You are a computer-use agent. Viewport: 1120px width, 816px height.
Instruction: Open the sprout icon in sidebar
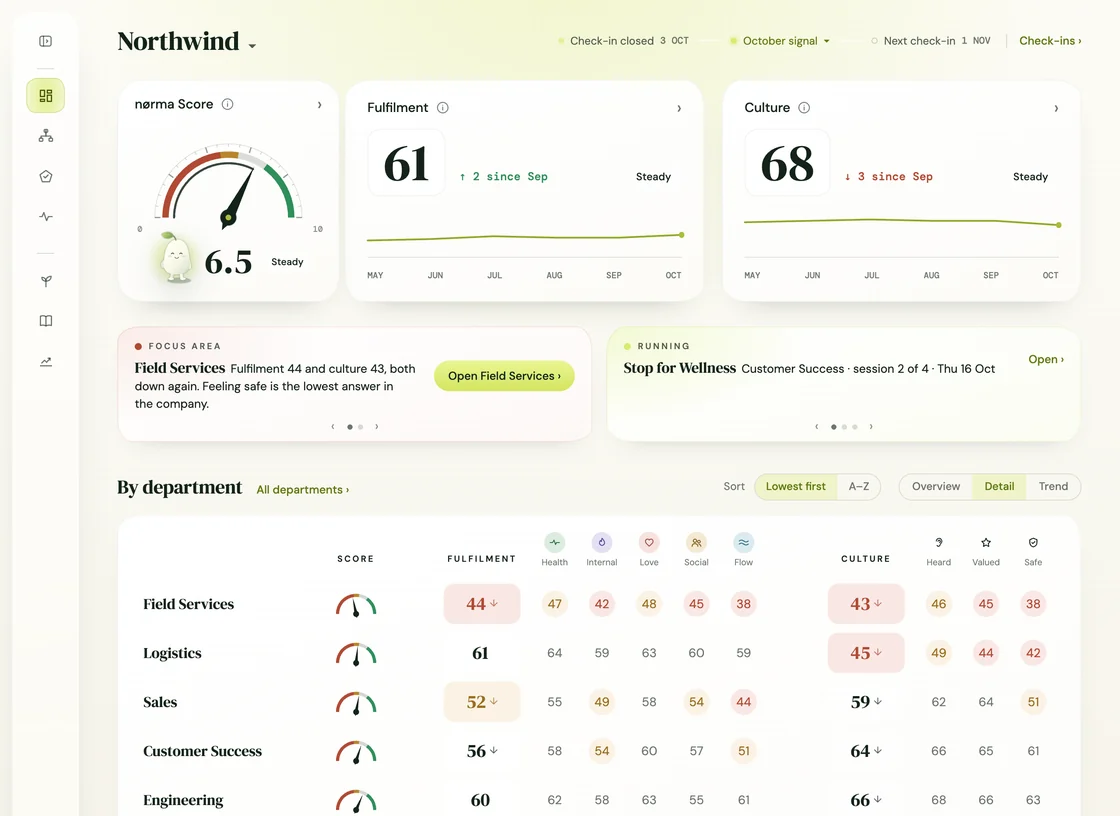pos(46,281)
